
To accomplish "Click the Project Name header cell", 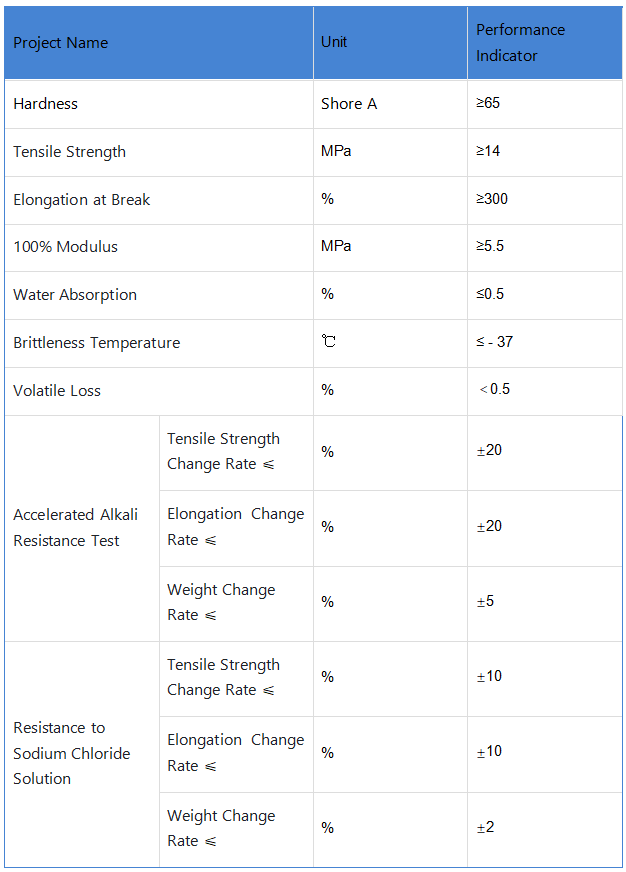I will click(x=60, y=43).
